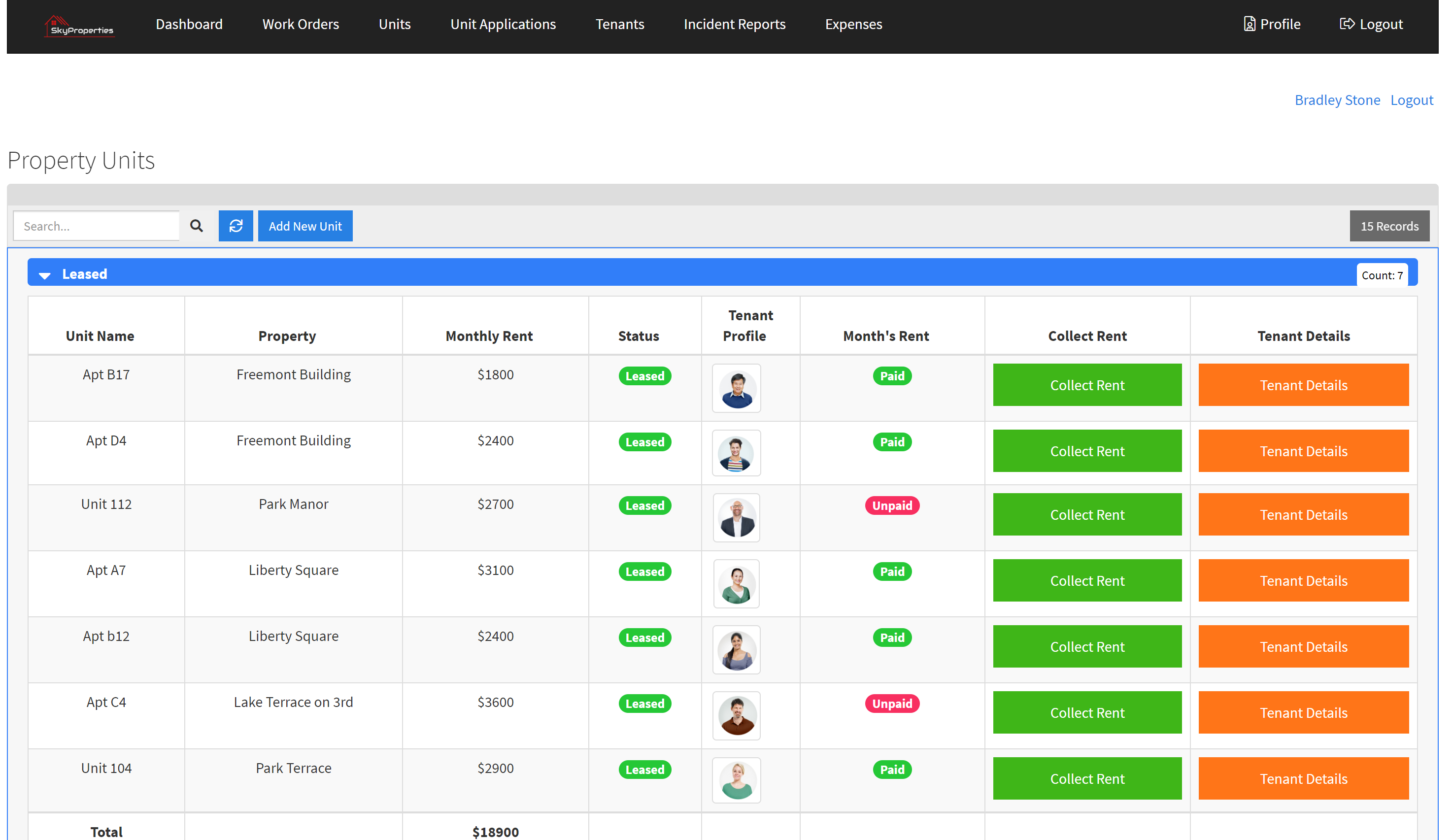
Task: Click the blue Logout link below navbar
Action: click(x=1412, y=100)
